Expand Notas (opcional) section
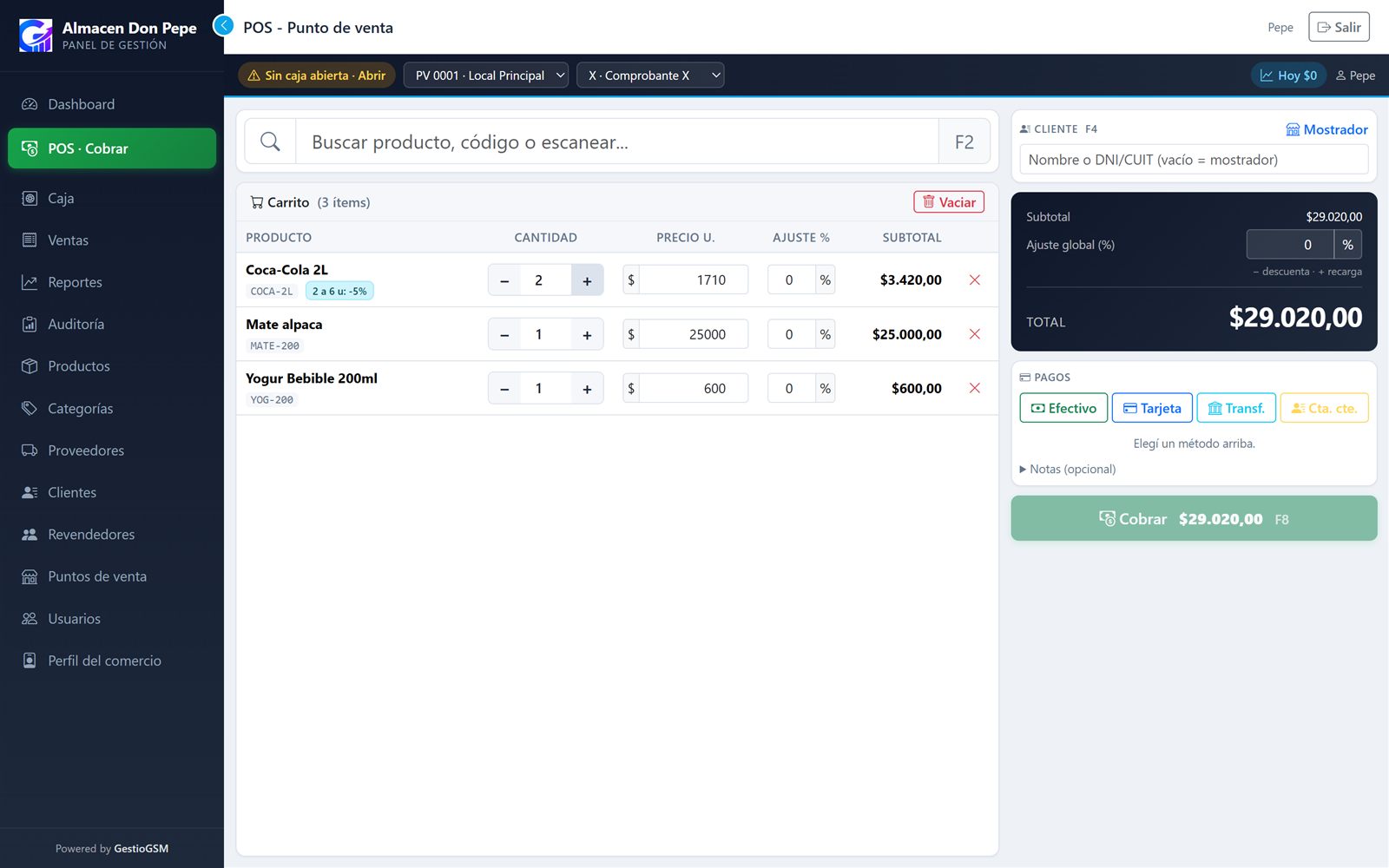Screen dimensions: 1389x868 pyautogui.click(x=1068, y=469)
